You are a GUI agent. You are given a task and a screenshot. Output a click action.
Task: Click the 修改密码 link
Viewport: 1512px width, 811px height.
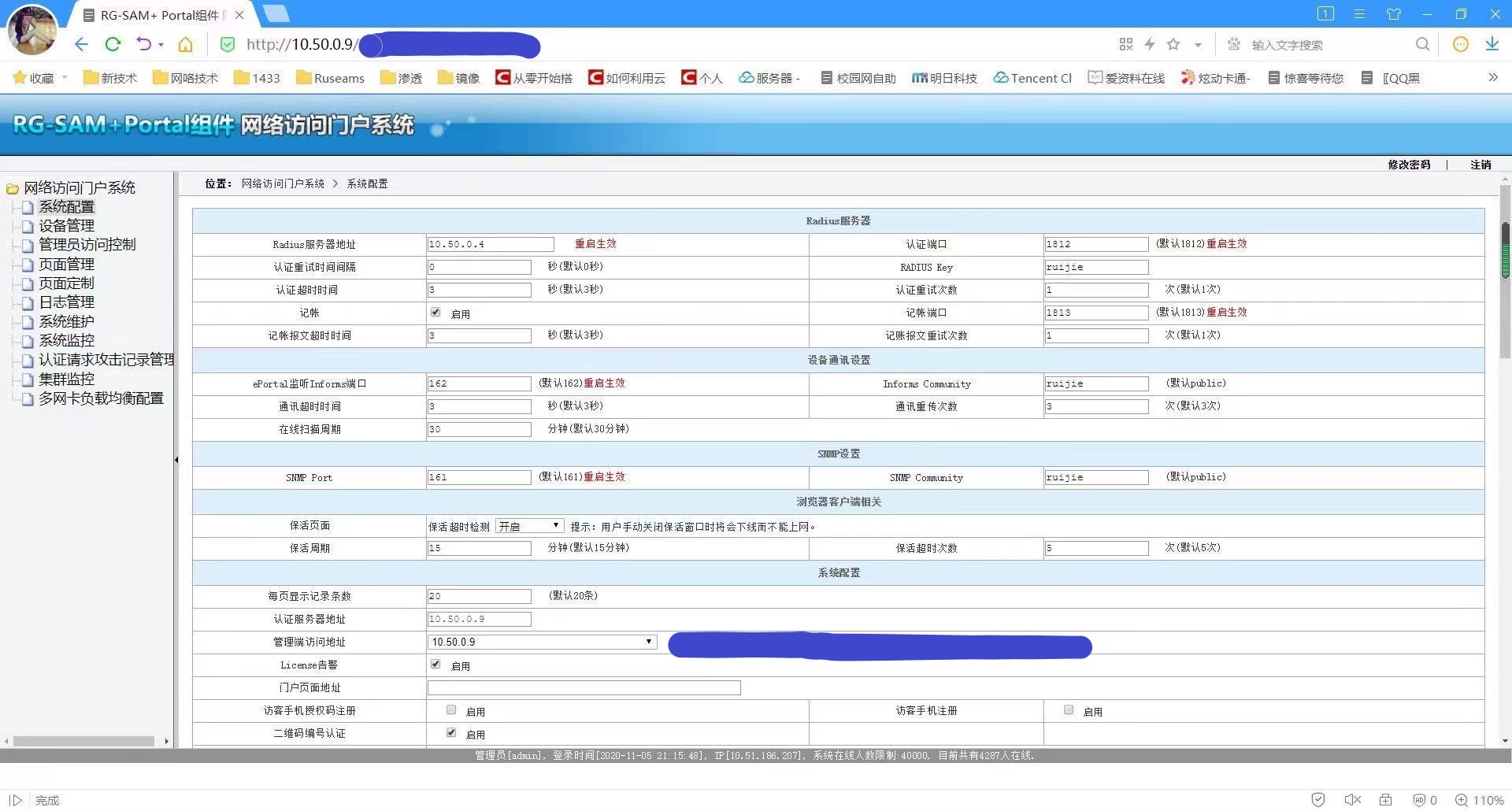(x=1409, y=165)
